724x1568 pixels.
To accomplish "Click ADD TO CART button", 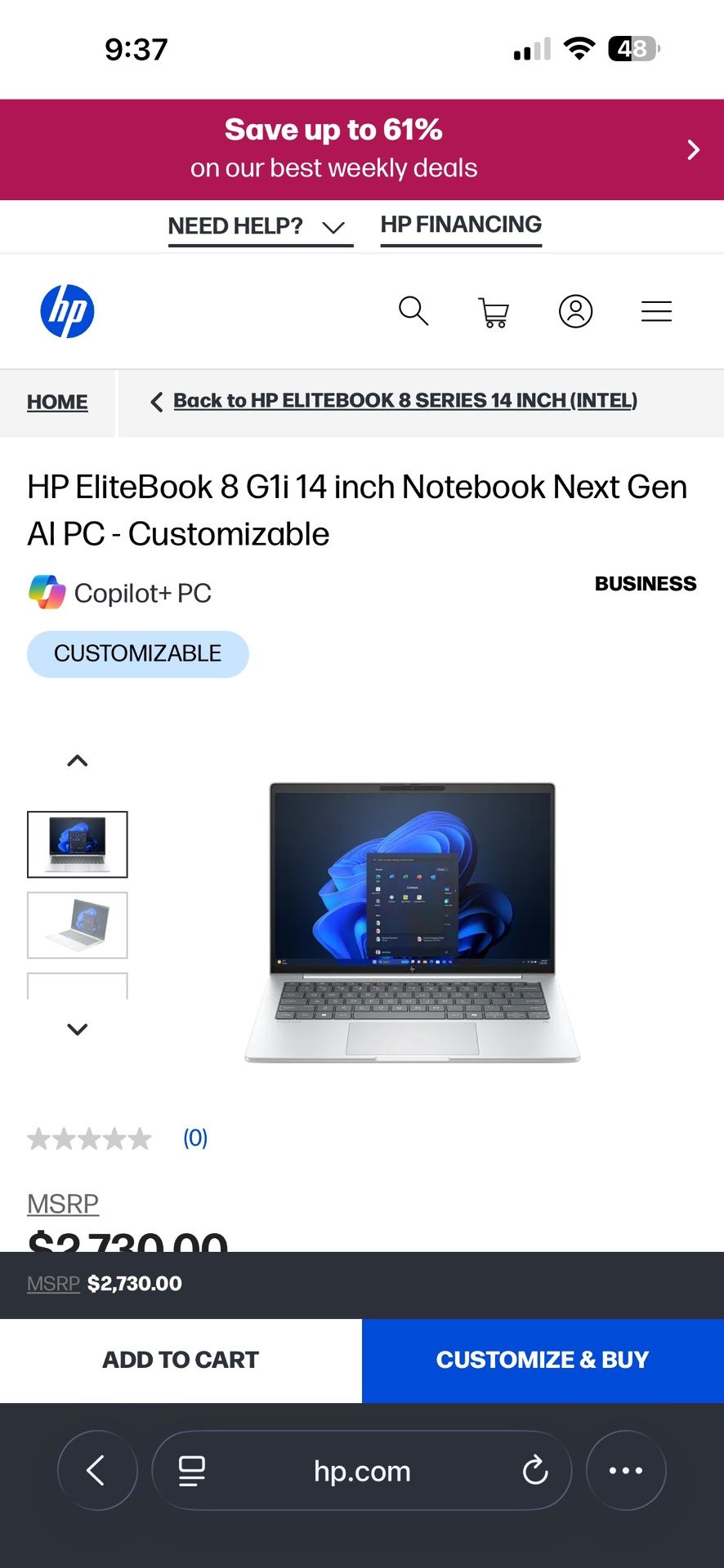I will [x=181, y=1360].
